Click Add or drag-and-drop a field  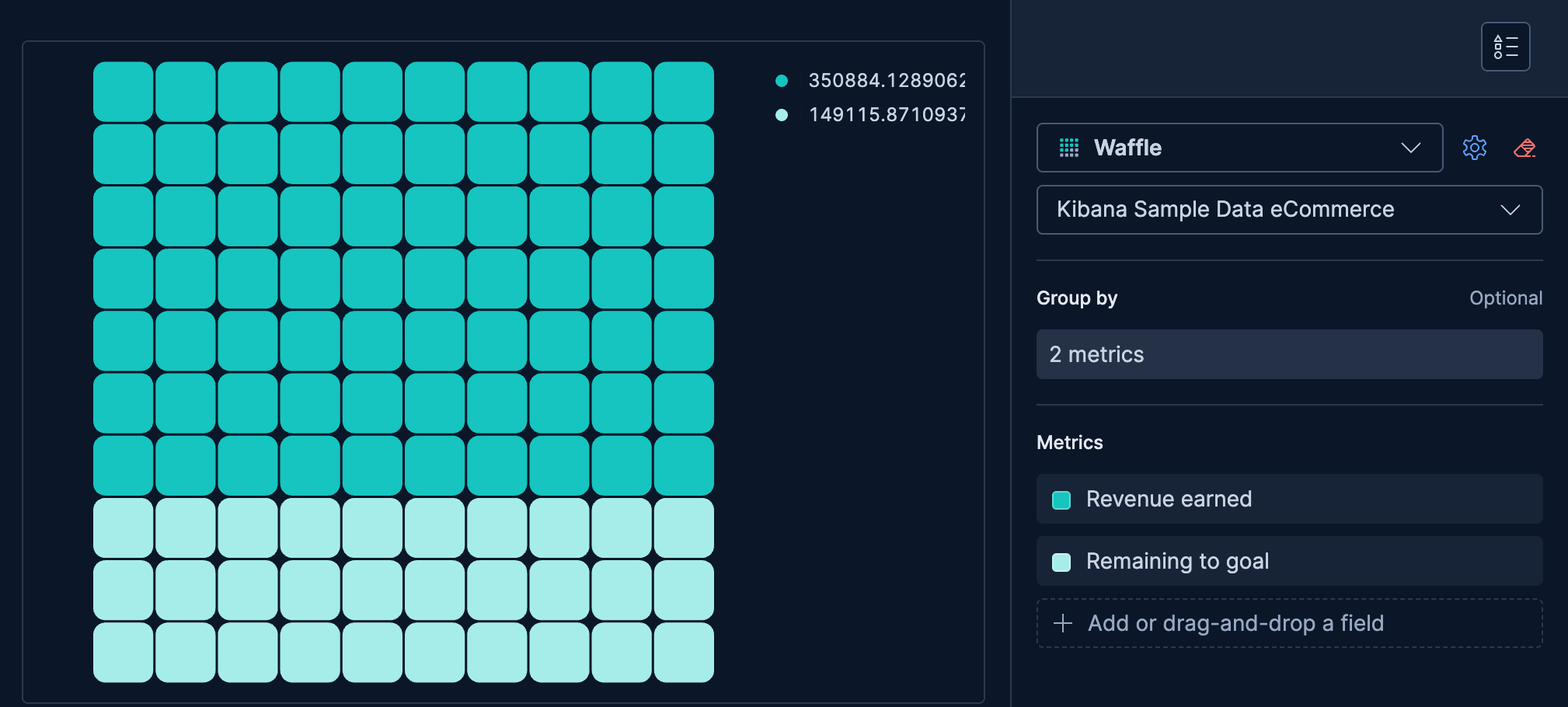1235,623
